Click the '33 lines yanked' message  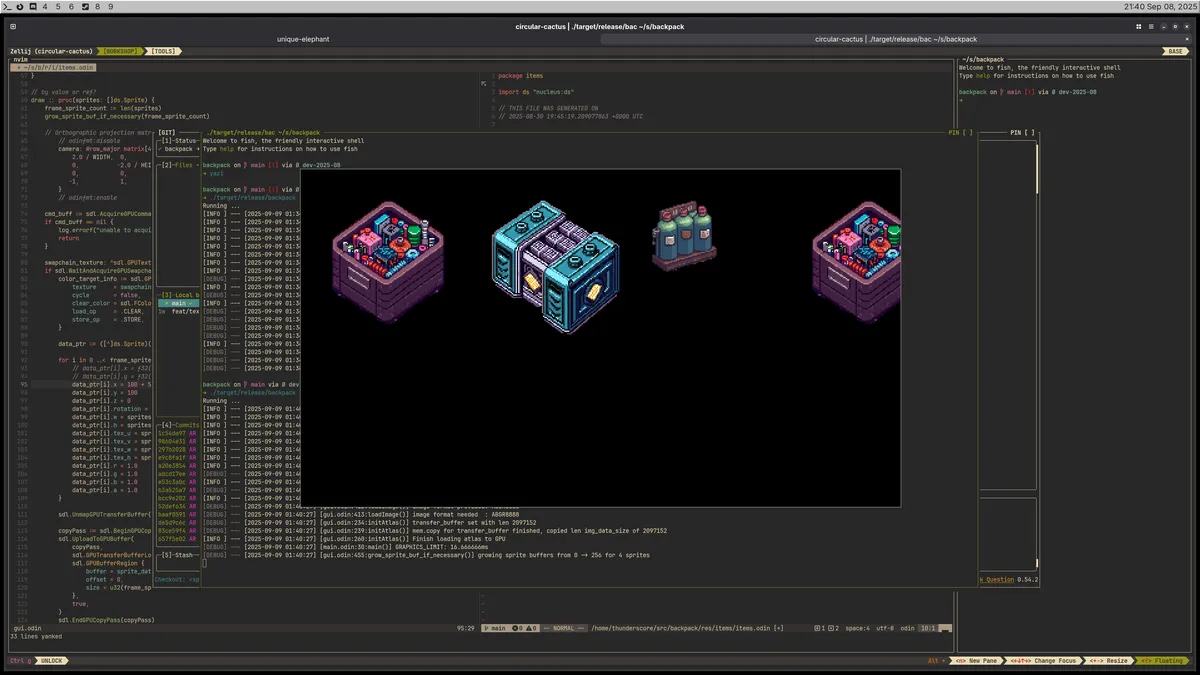[38, 636]
